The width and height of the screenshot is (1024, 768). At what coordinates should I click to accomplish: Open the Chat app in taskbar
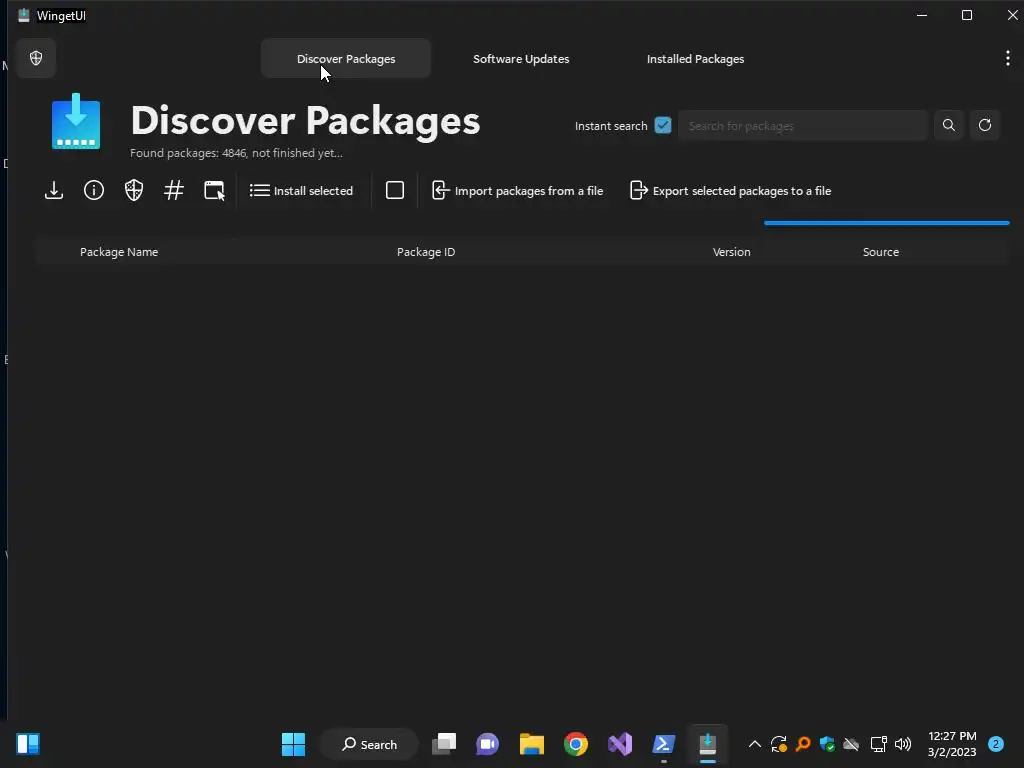(x=487, y=744)
